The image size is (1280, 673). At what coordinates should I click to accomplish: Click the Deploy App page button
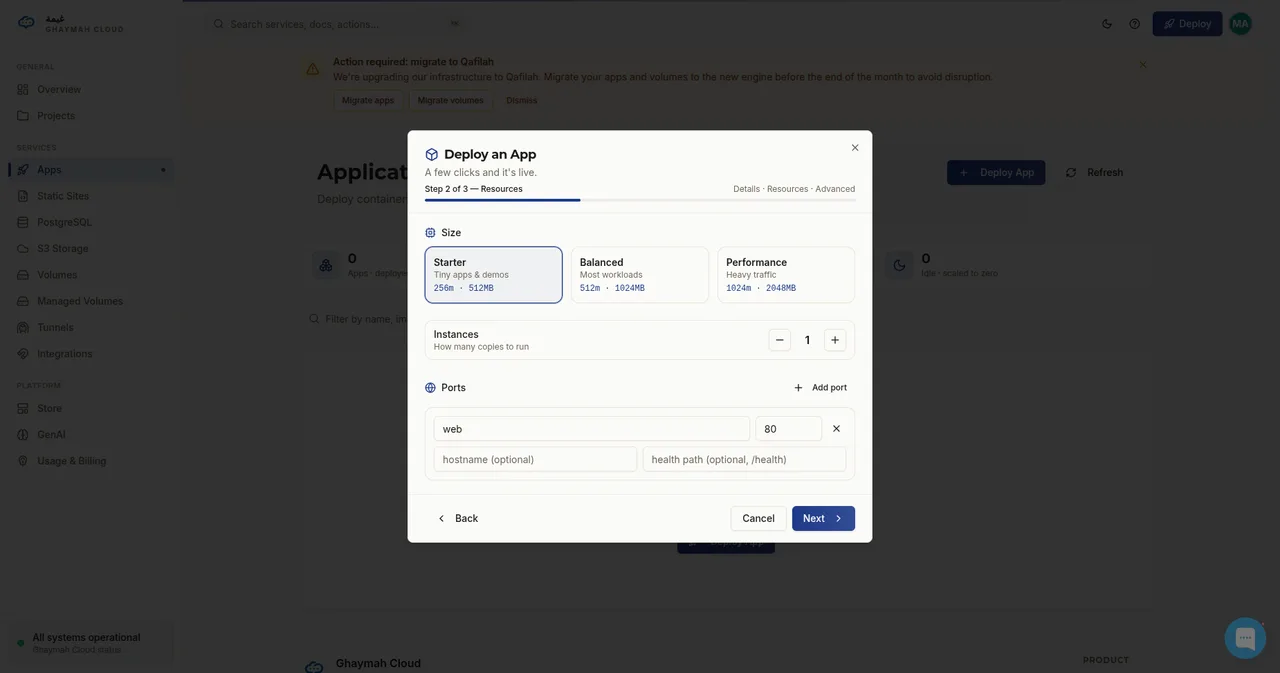[996, 172]
